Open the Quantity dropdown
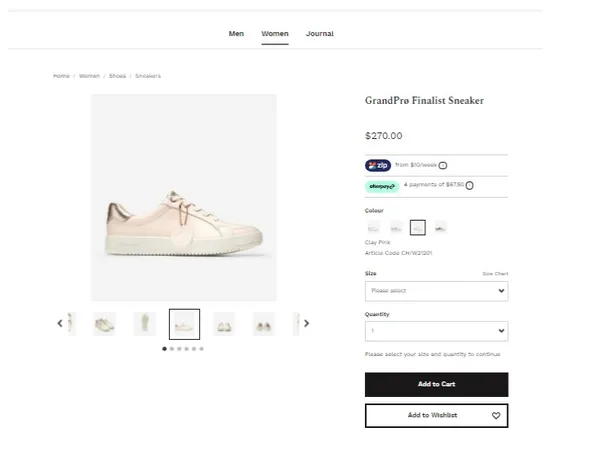Viewport: 600px width, 469px height. [x=436, y=331]
